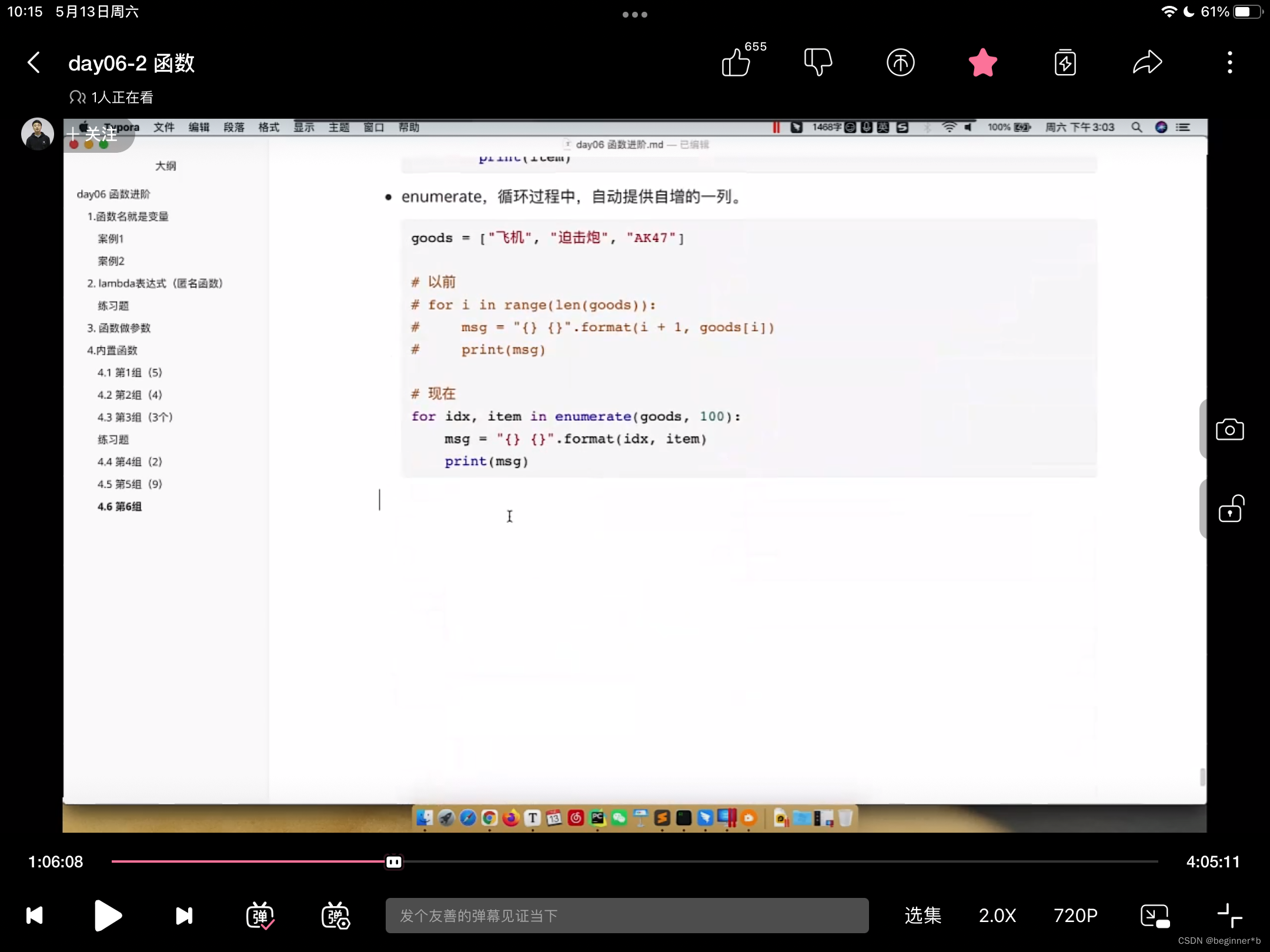Open the Typora 段落 menu
Screen dimensions: 1270x952
click(x=233, y=128)
